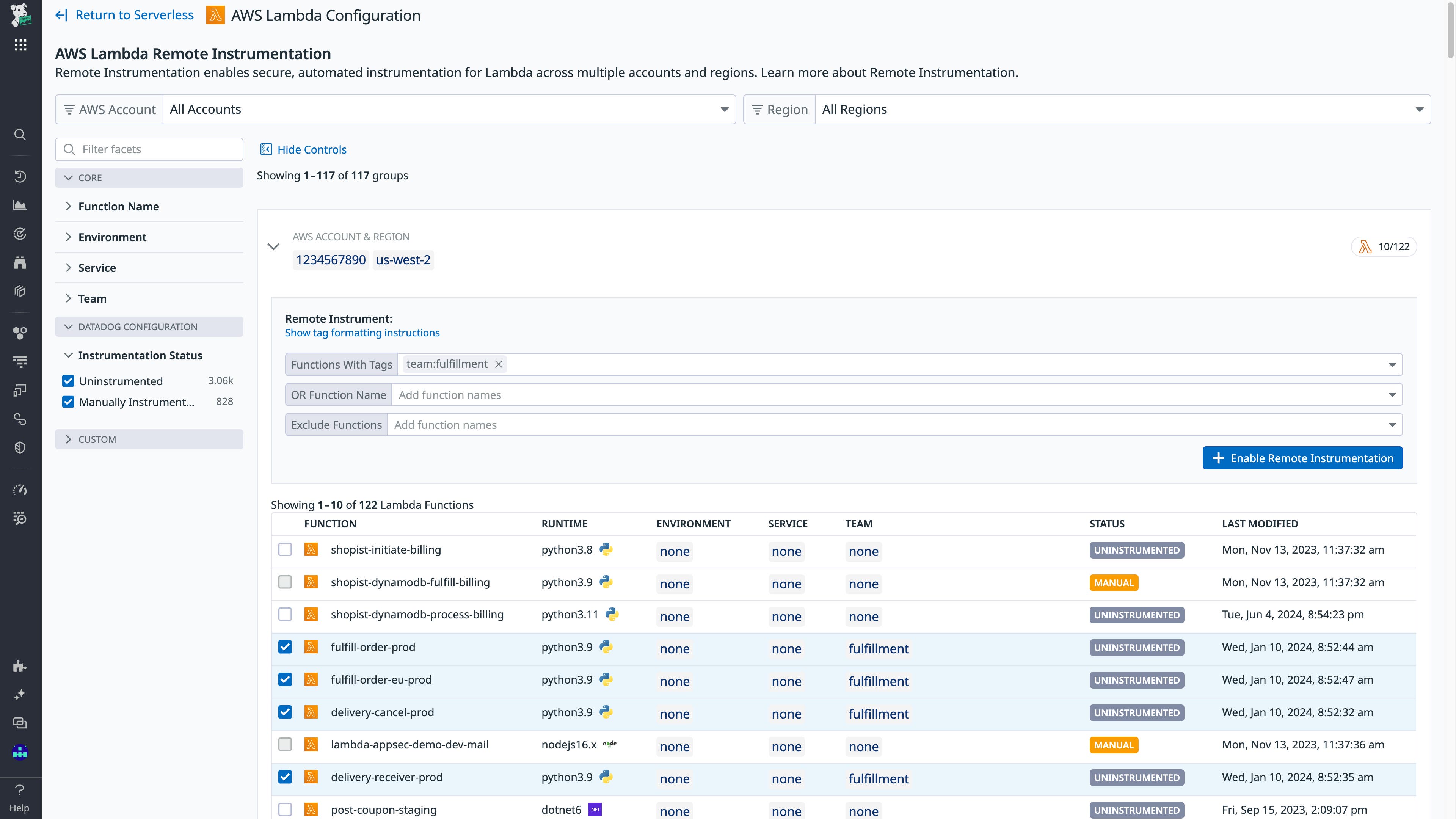Viewport: 1456px width, 819px height.
Task: Open global search from the sidebar
Action: point(20,135)
